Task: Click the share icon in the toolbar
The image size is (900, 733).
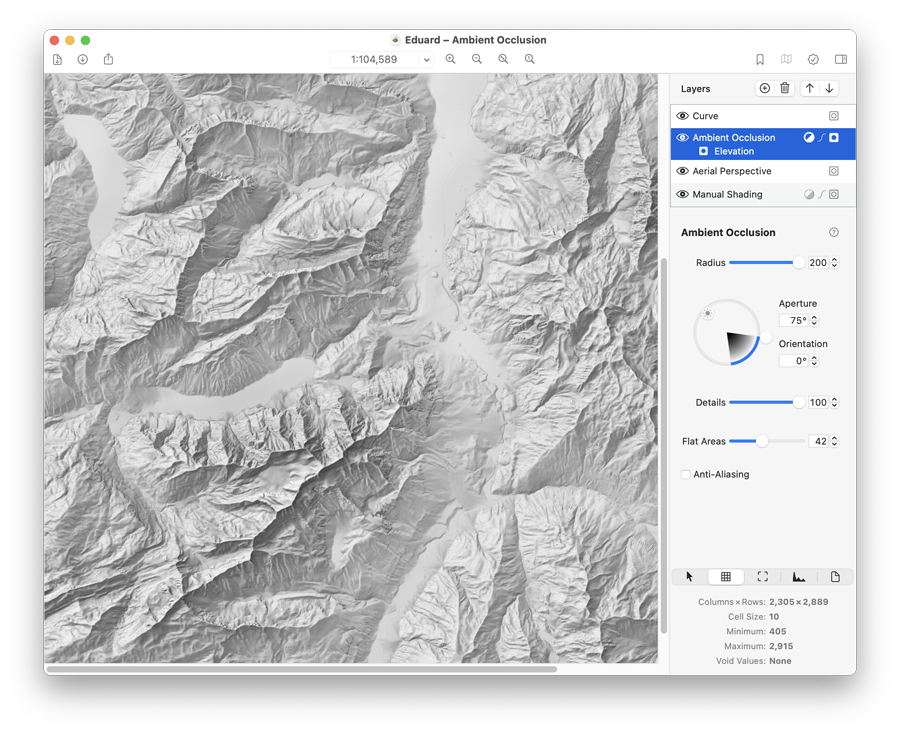Action: pos(107,59)
